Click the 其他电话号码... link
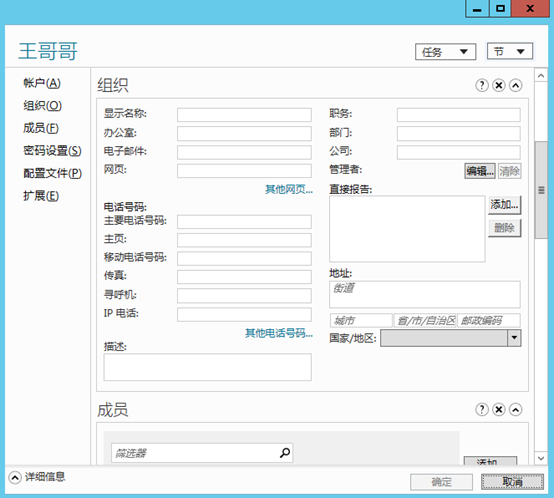554x498 pixels. (279, 333)
